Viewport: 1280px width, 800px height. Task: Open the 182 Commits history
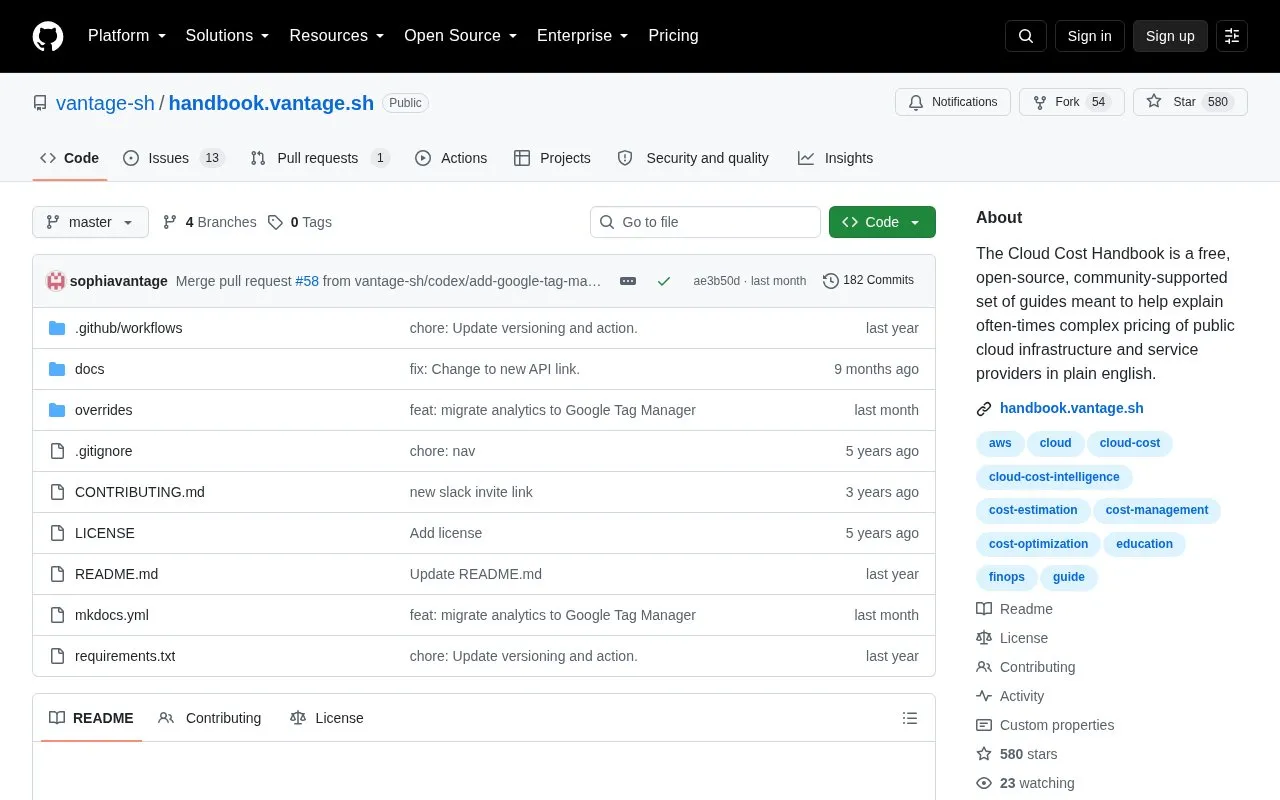[868, 281]
